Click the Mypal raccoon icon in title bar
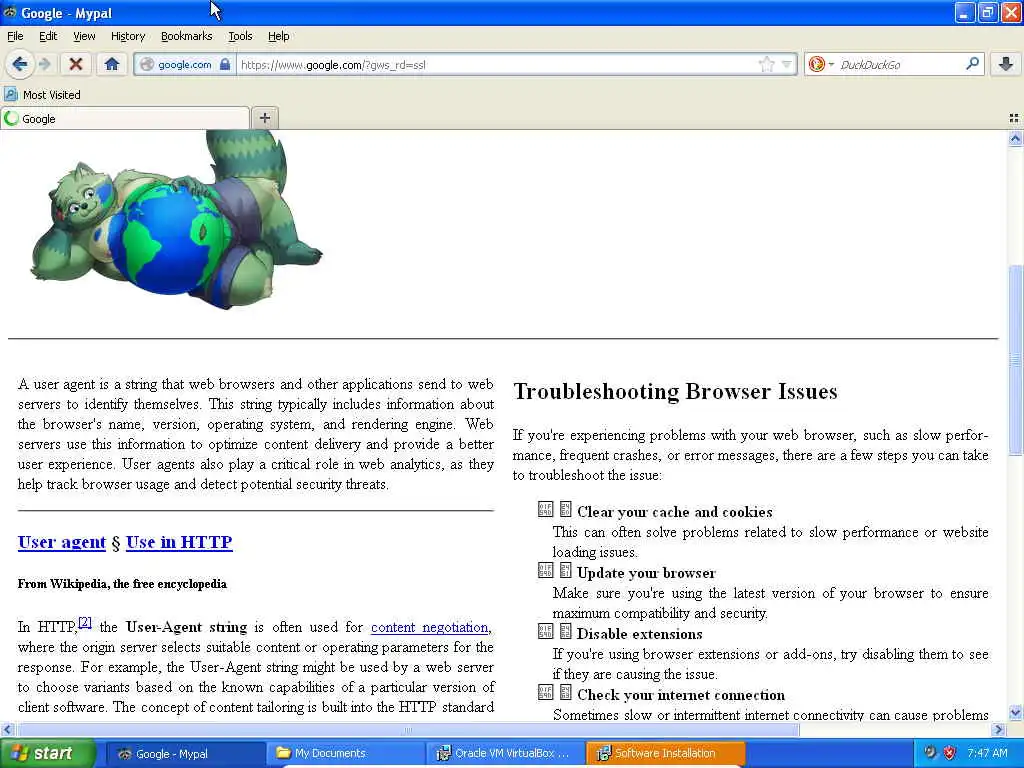 click(x=10, y=12)
